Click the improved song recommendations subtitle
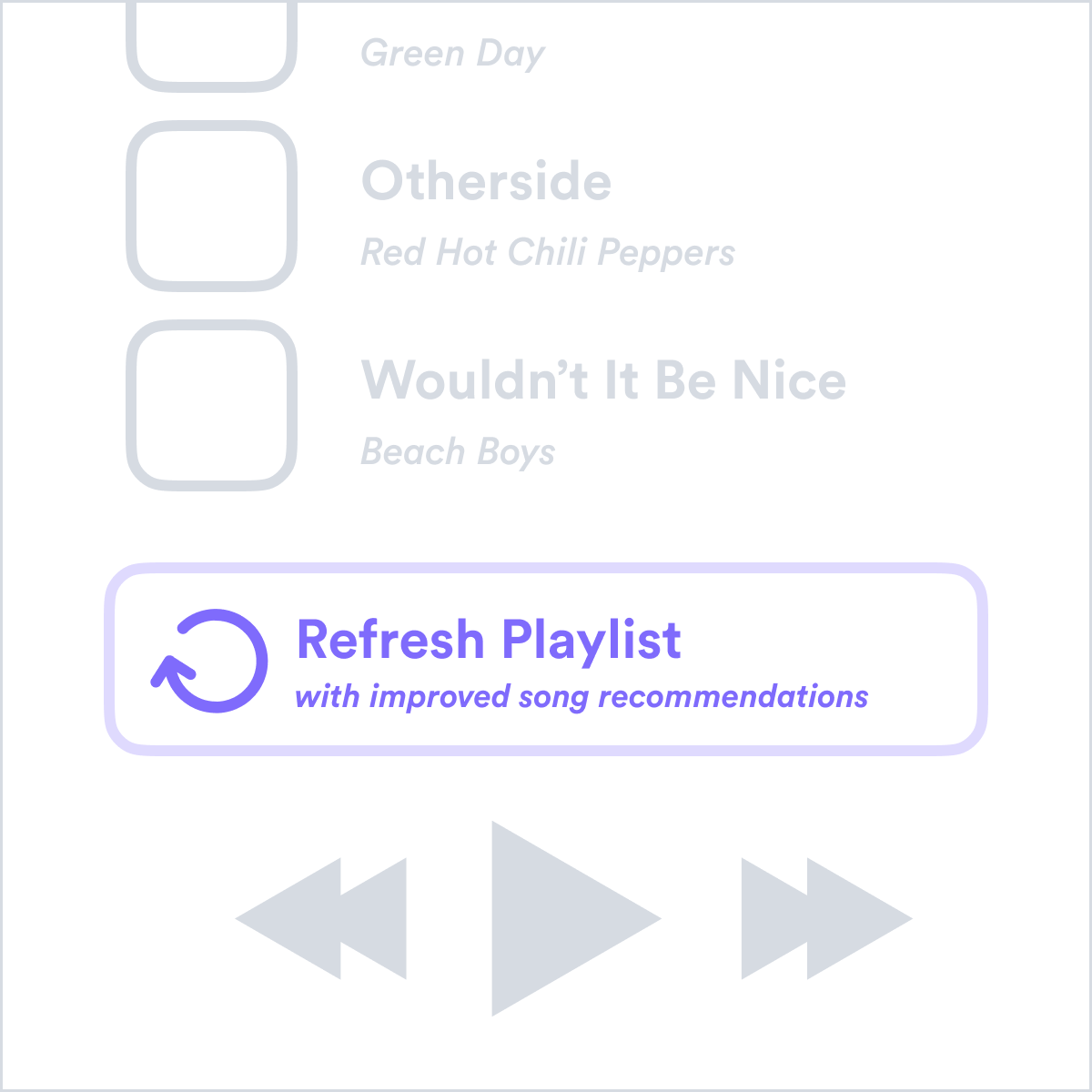The image size is (1092, 1092). click(x=581, y=697)
